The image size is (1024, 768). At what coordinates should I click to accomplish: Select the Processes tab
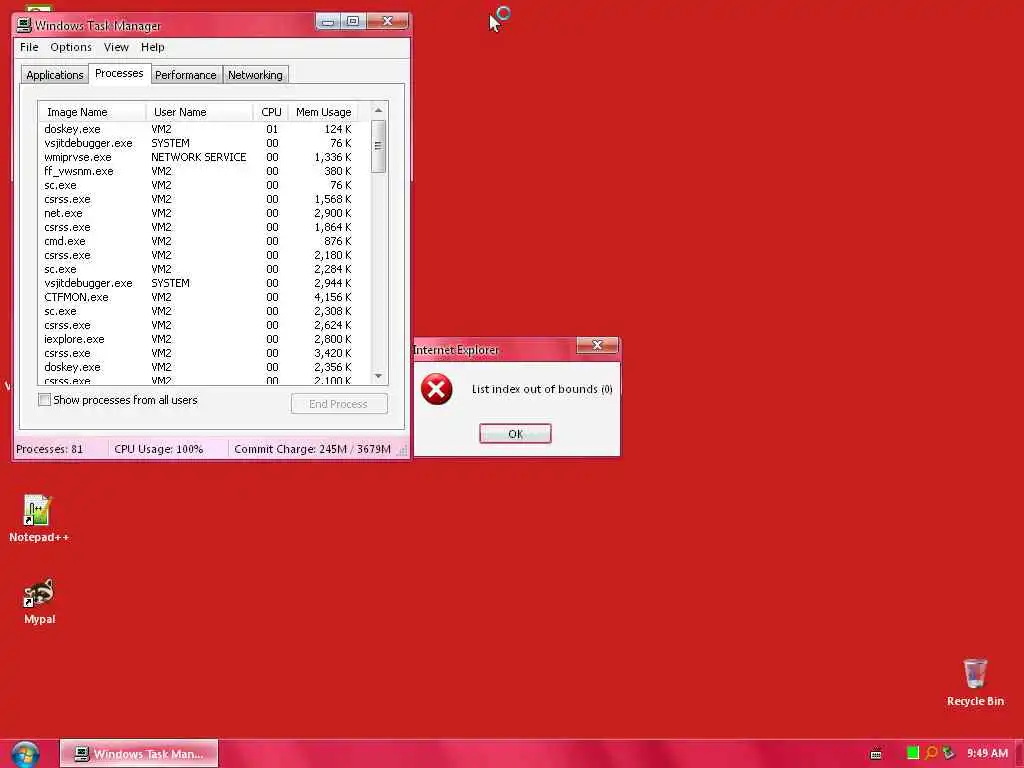[x=119, y=73]
